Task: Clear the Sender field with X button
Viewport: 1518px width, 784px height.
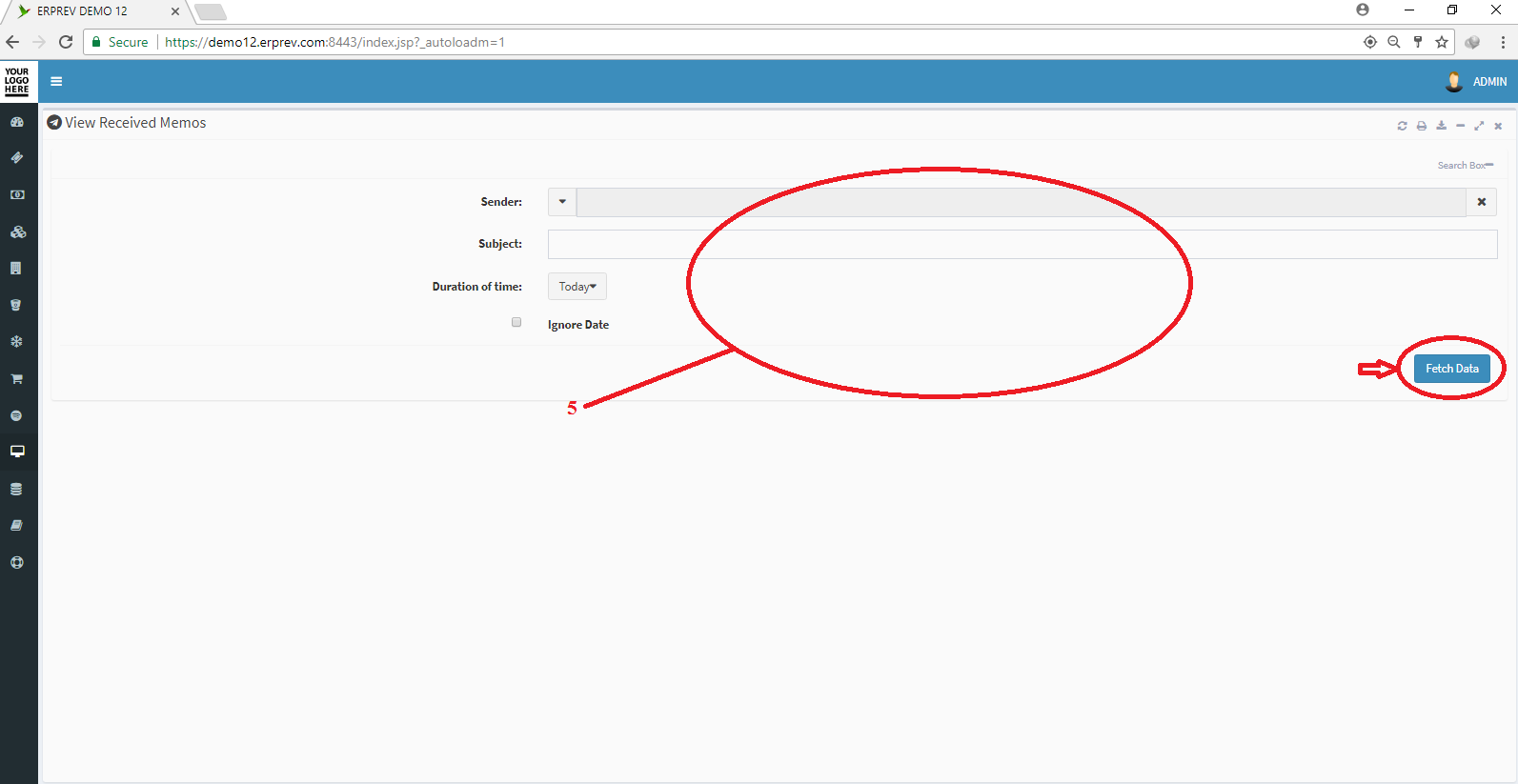Action: pos(1482,202)
